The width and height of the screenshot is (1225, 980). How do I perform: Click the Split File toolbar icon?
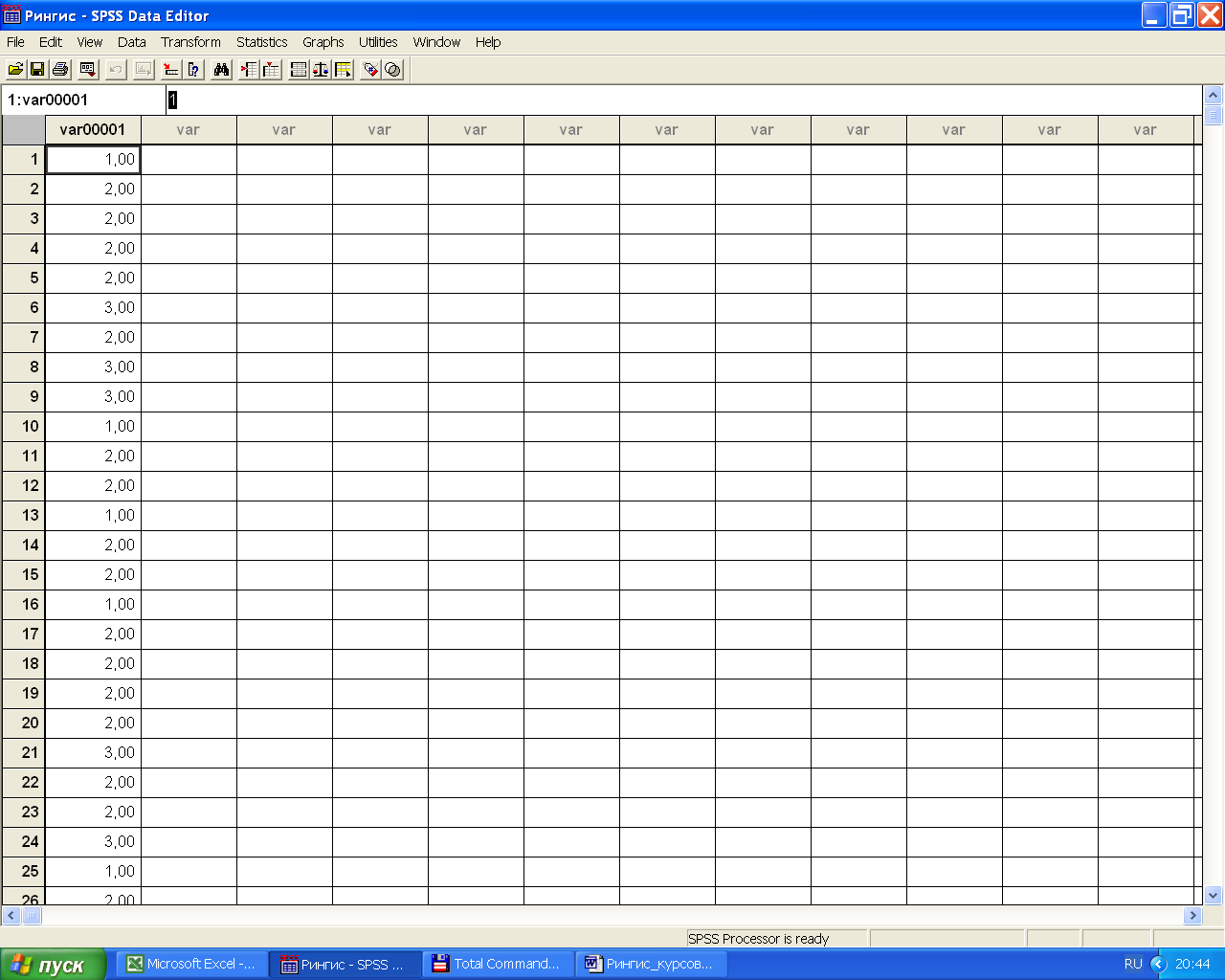click(299, 69)
